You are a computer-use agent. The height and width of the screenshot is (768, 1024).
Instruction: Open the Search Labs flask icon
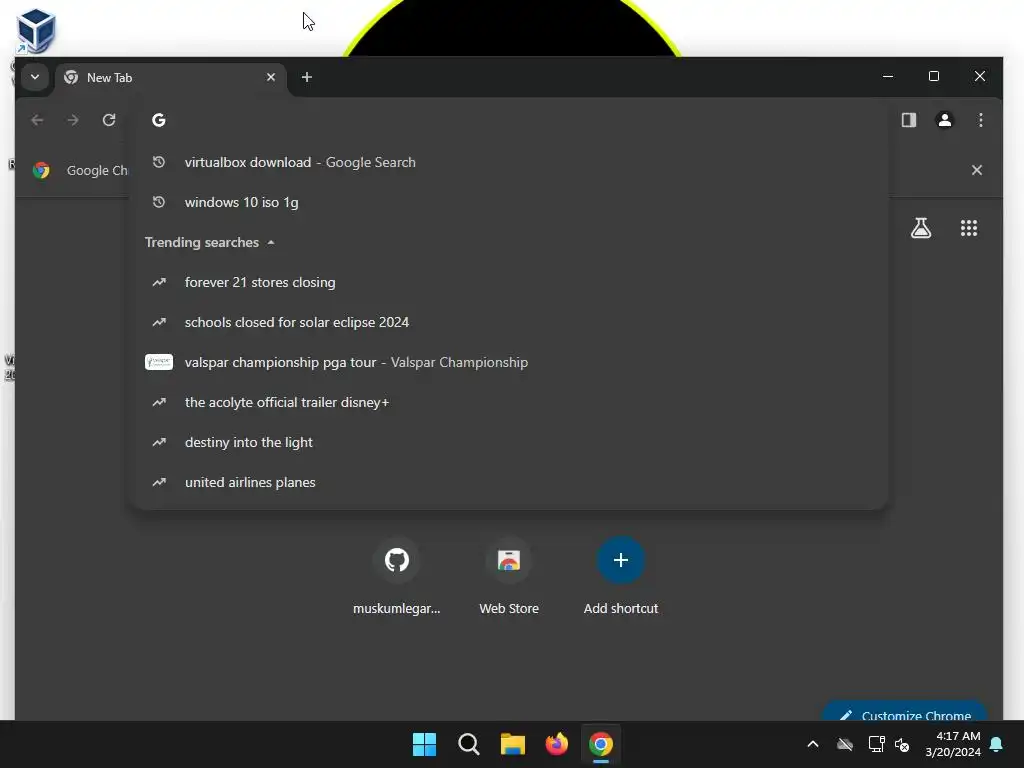921,228
